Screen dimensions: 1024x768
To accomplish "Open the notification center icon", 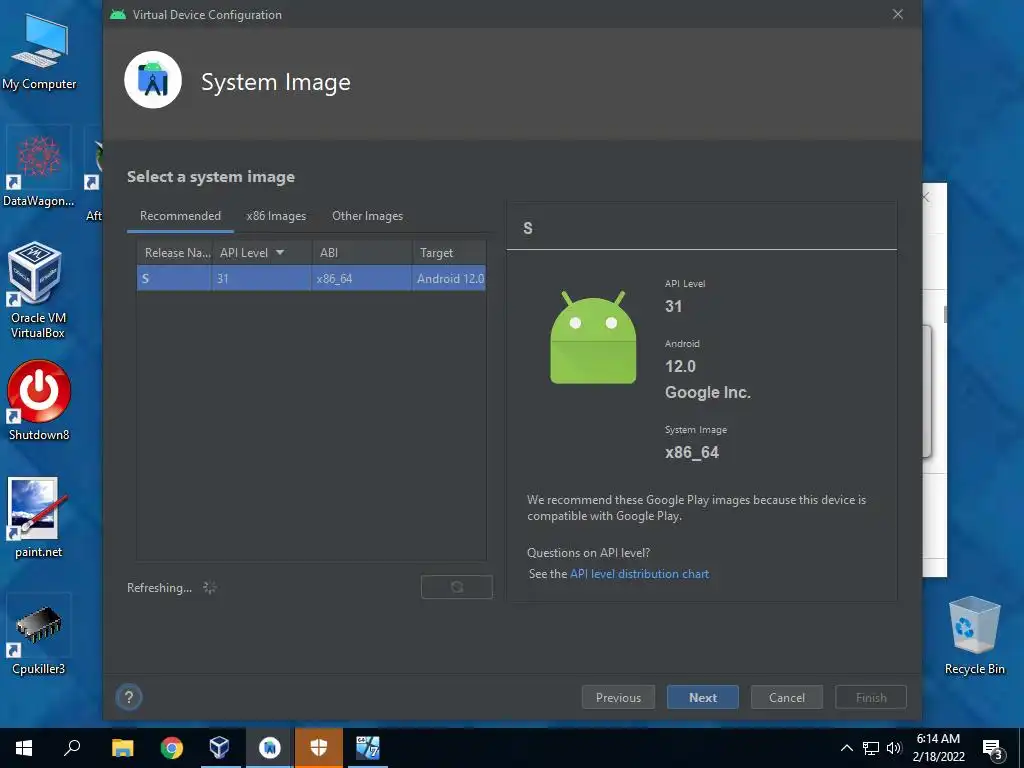I will click(x=993, y=749).
